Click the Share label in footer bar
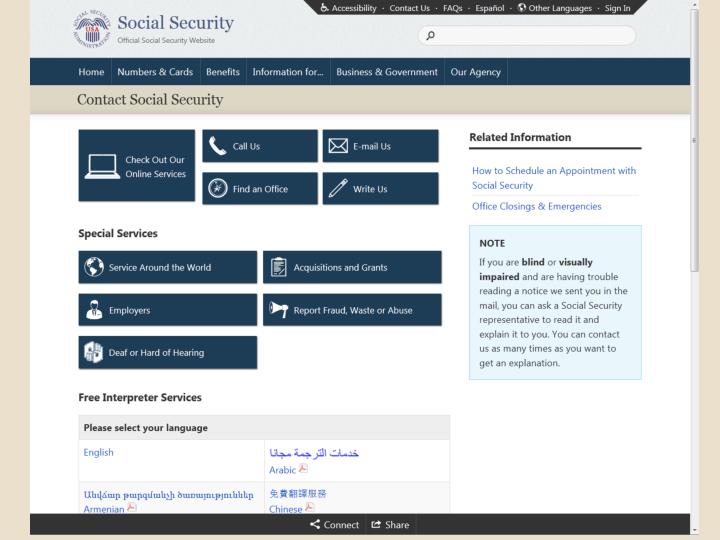 pos(397,524)
